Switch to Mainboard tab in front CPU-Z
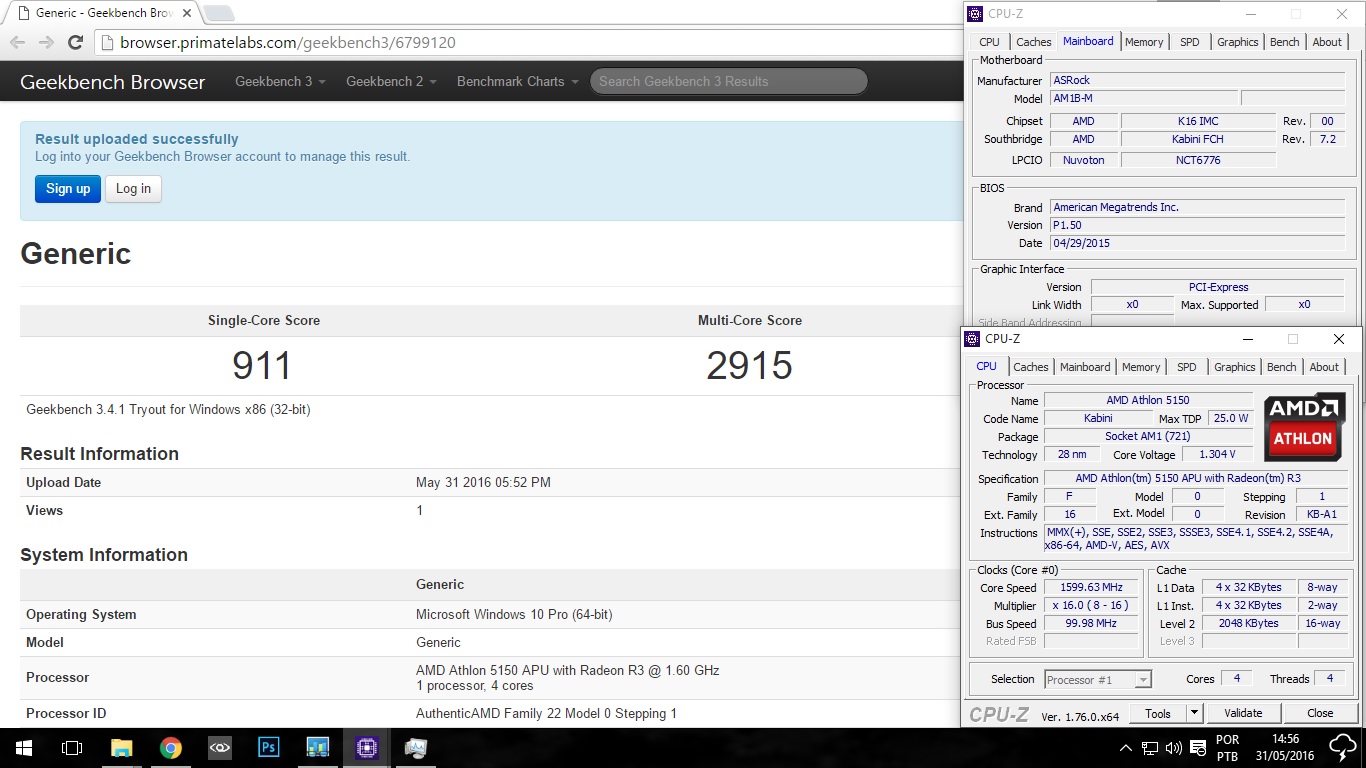Viewport: 1366px width, 768px height. pyautogui.click(x=1085, y=367)
